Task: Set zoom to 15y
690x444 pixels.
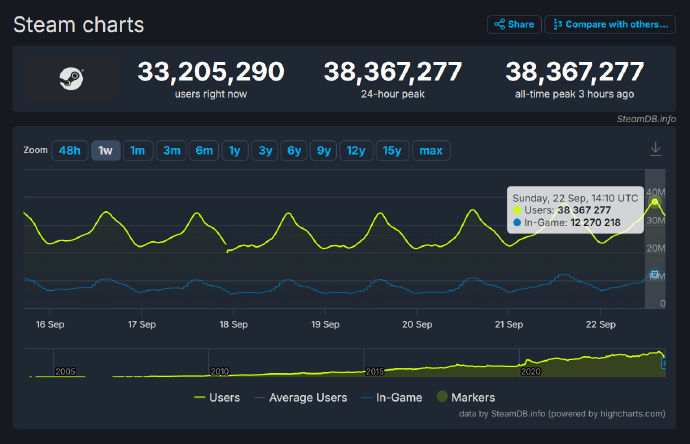Action: click(x=392, y=150)
